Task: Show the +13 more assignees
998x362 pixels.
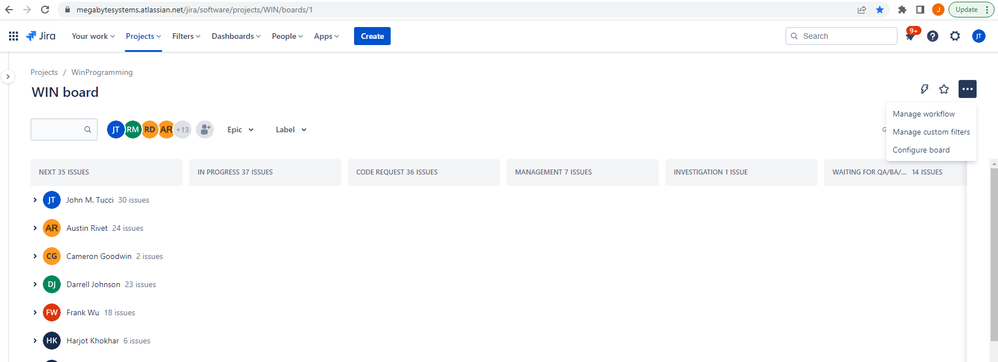Action: click(183, 129)
